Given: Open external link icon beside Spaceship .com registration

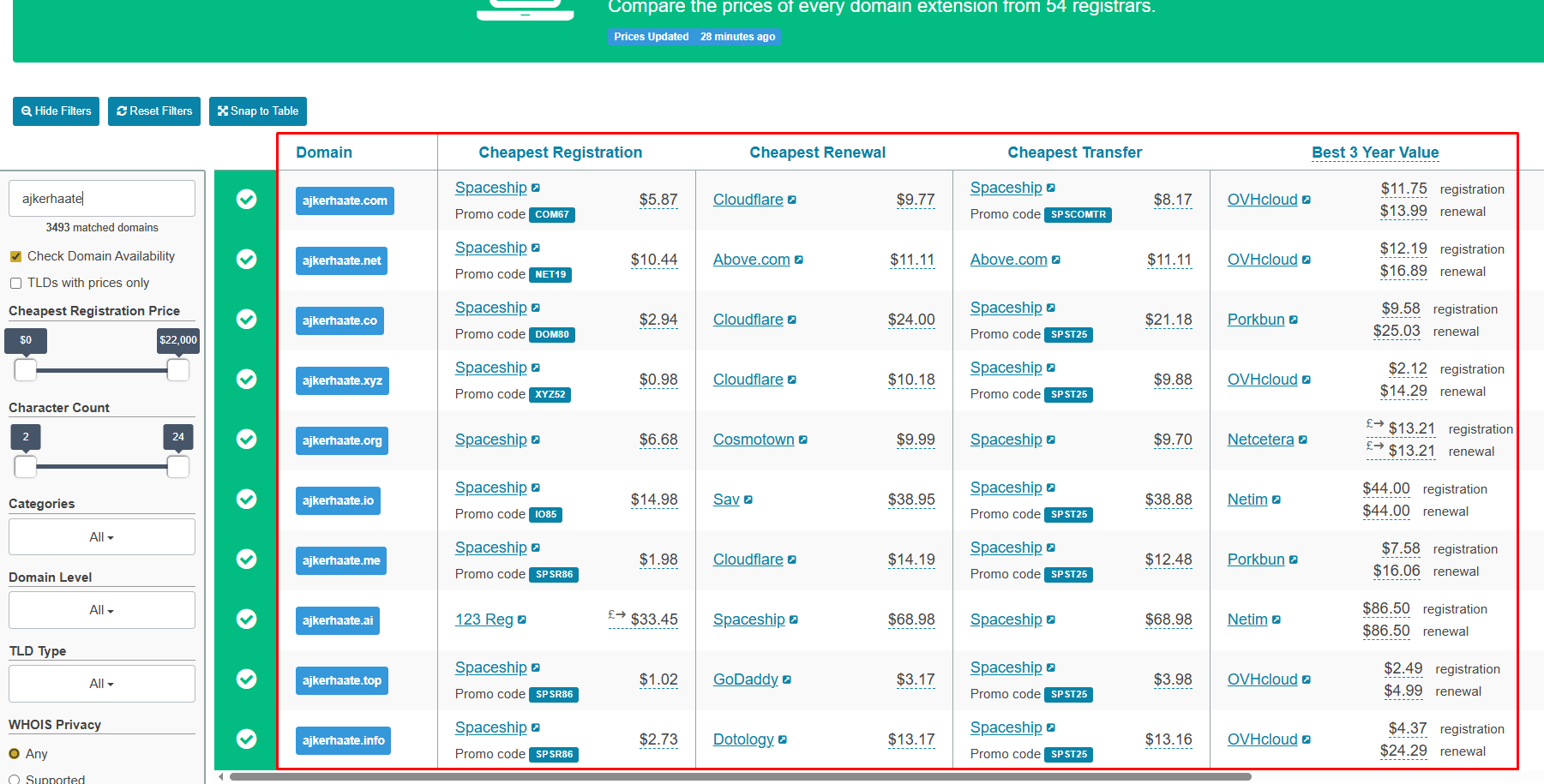Looking at the screenshot, I should coord(536,188).
